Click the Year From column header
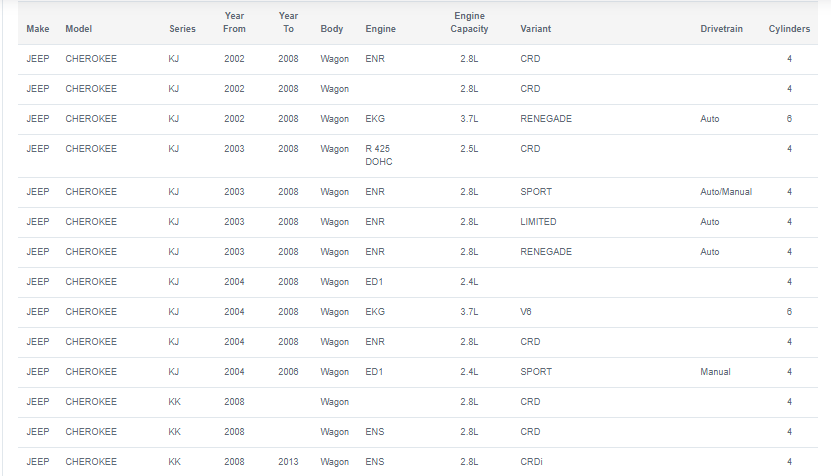 [x=234, y=22]
